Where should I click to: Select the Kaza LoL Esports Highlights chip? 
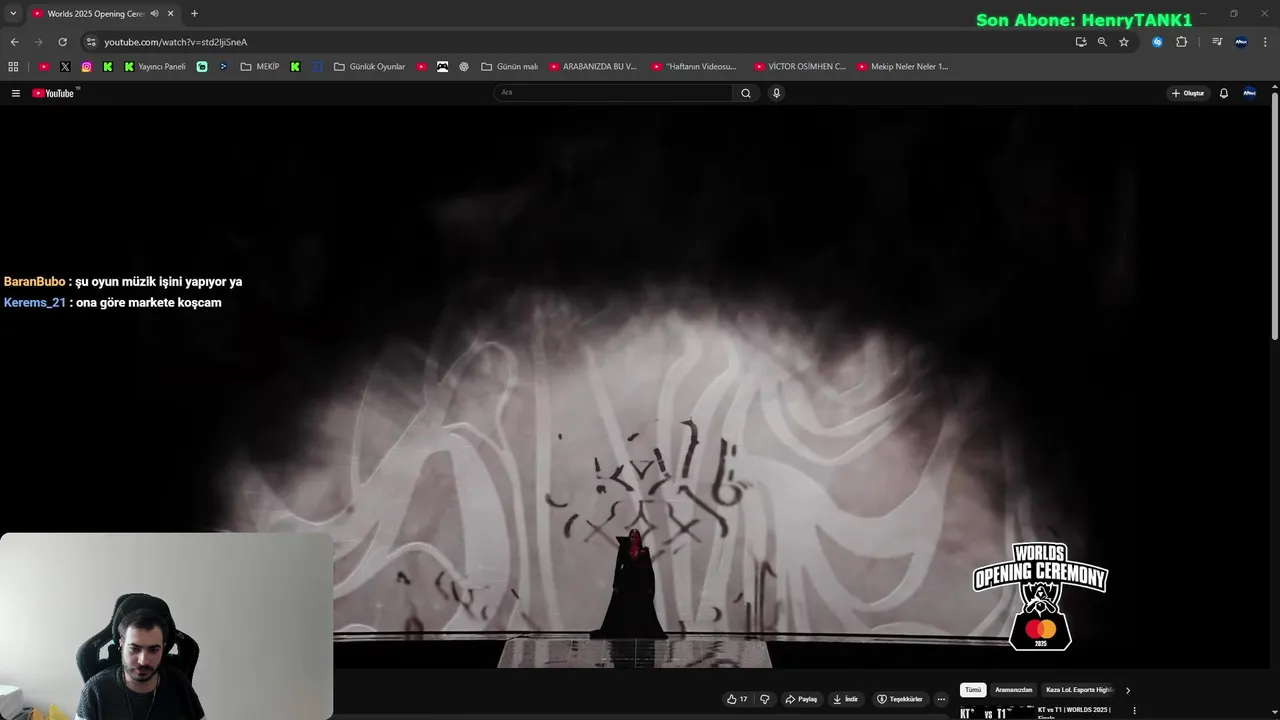coord(1079,690)
